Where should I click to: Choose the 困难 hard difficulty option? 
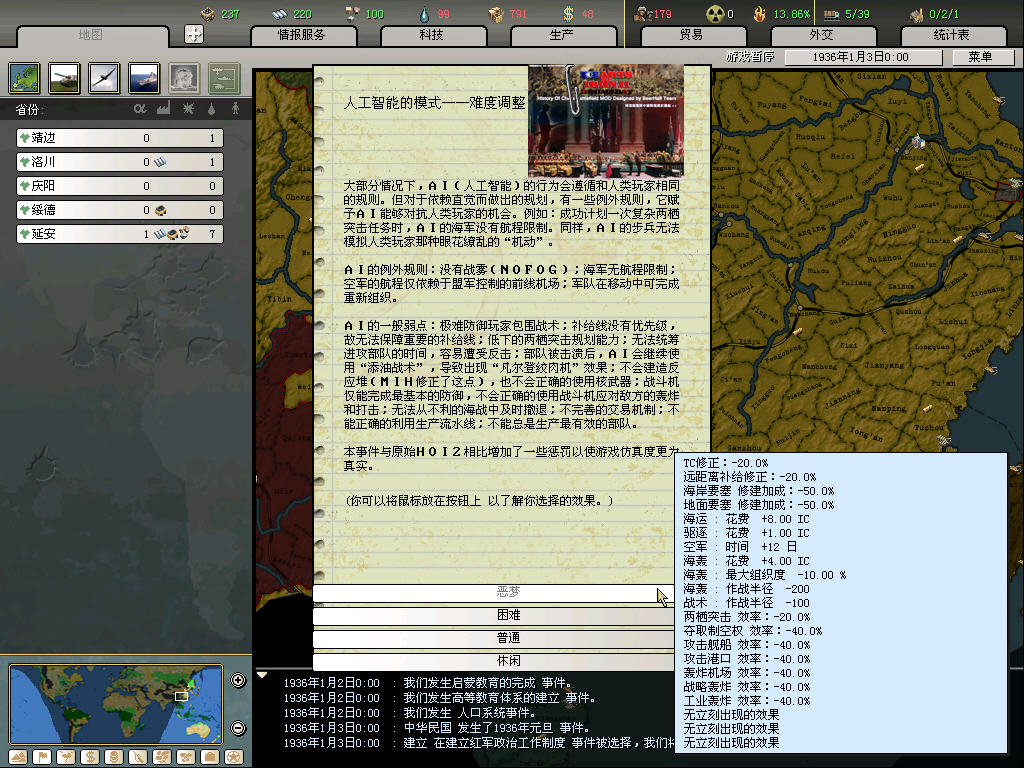pos(493,615)
